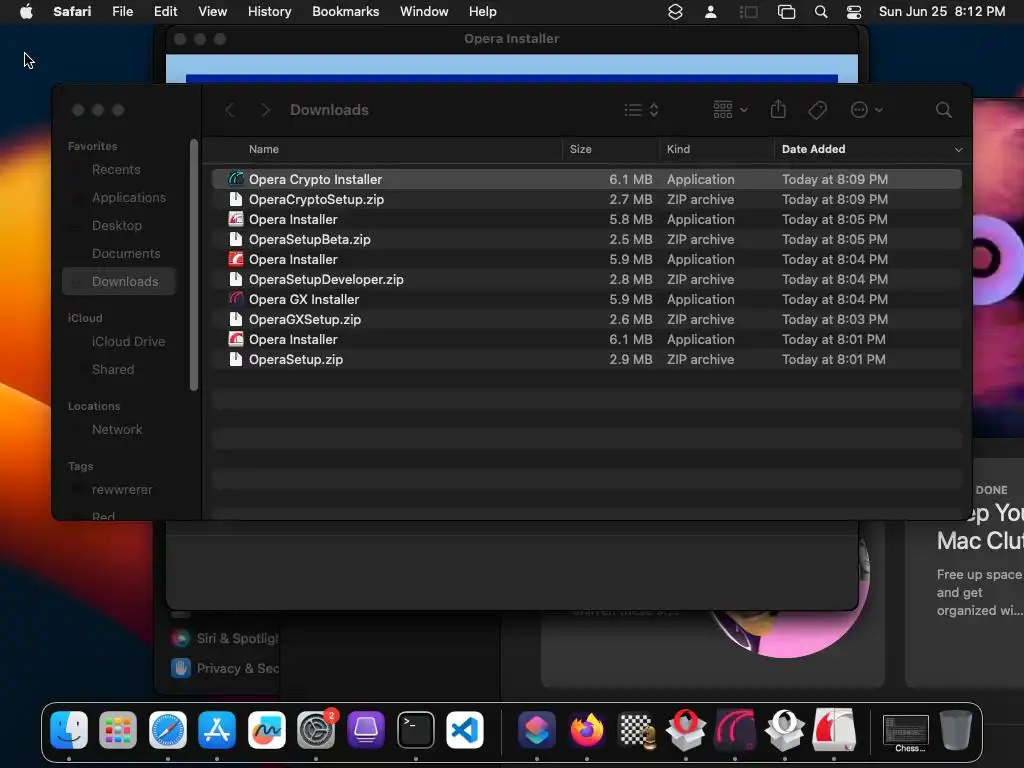This screenshot has height=768, width=1024.
Task: Launch Firefox from the Dock
Action: pos(586,729)
